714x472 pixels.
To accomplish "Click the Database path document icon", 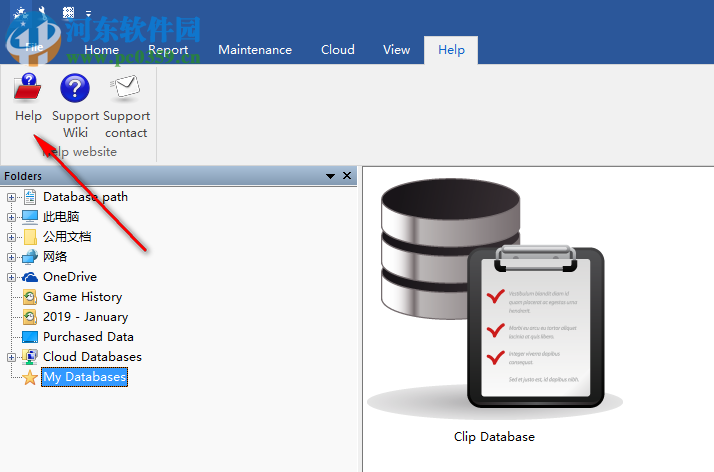I will (30, 197).
